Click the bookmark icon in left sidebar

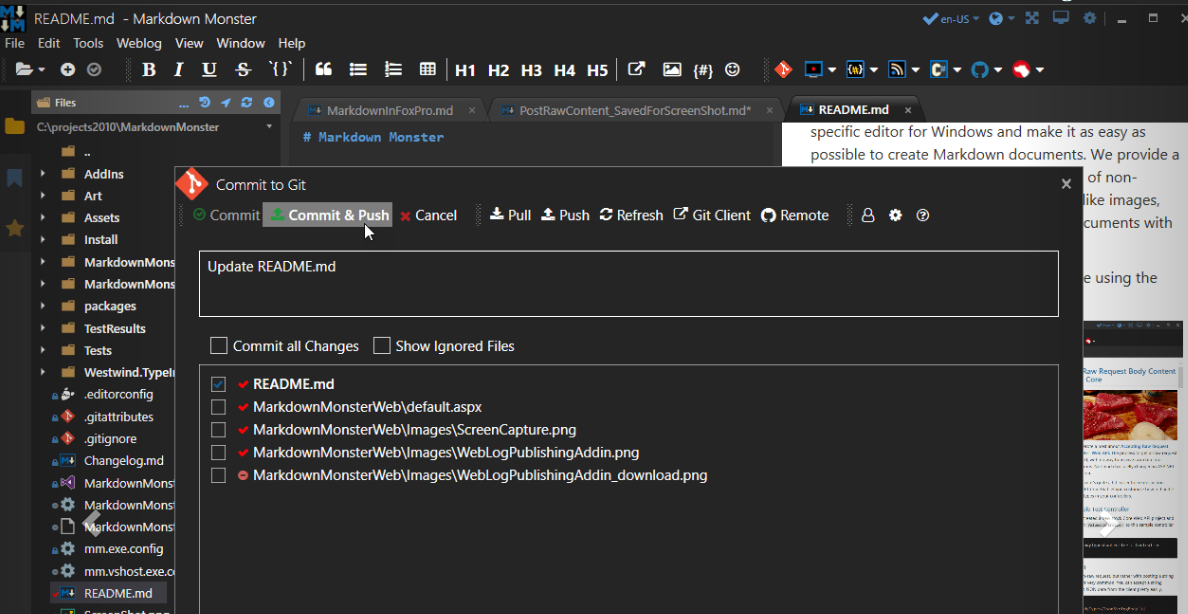click(x=14, y=178)
